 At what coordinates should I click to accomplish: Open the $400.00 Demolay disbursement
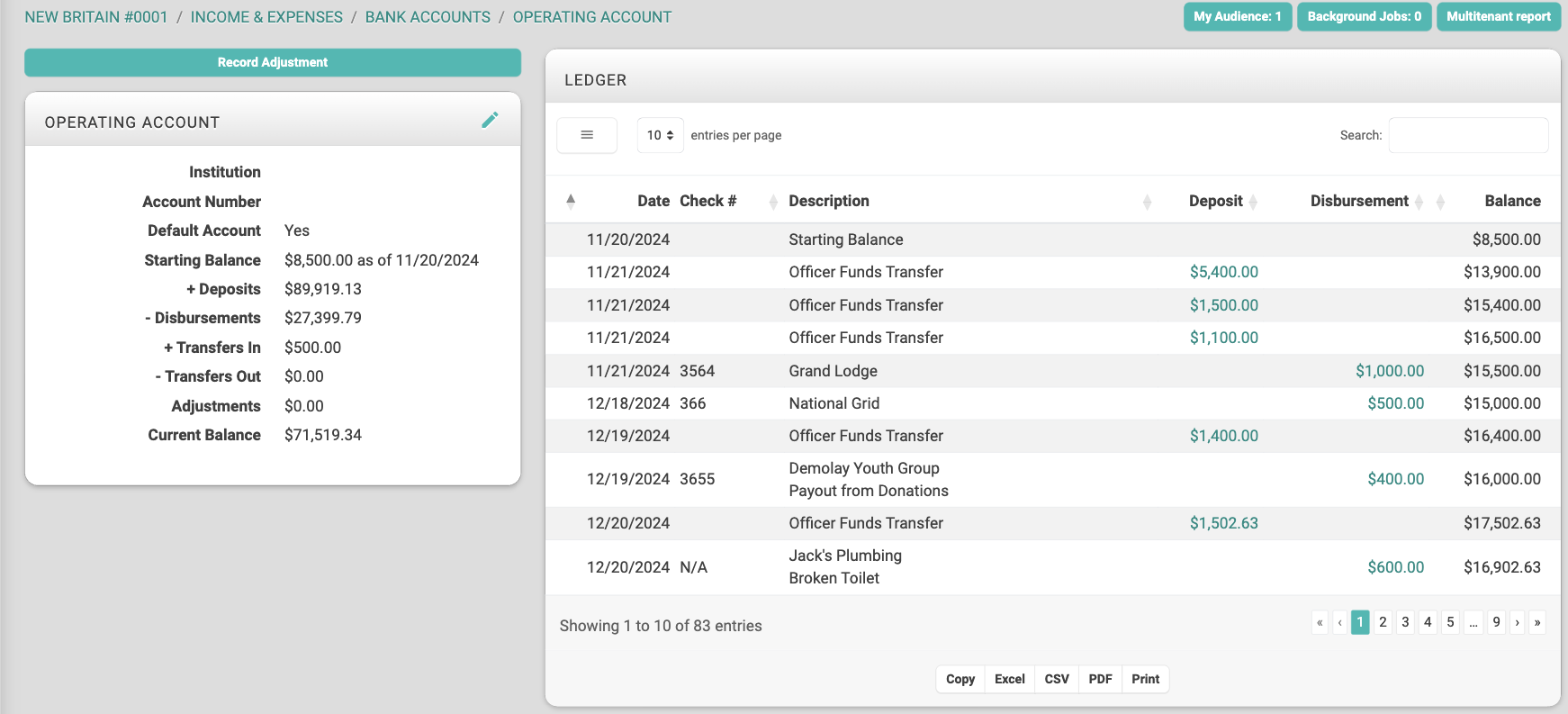click(x=1396, y=479)
